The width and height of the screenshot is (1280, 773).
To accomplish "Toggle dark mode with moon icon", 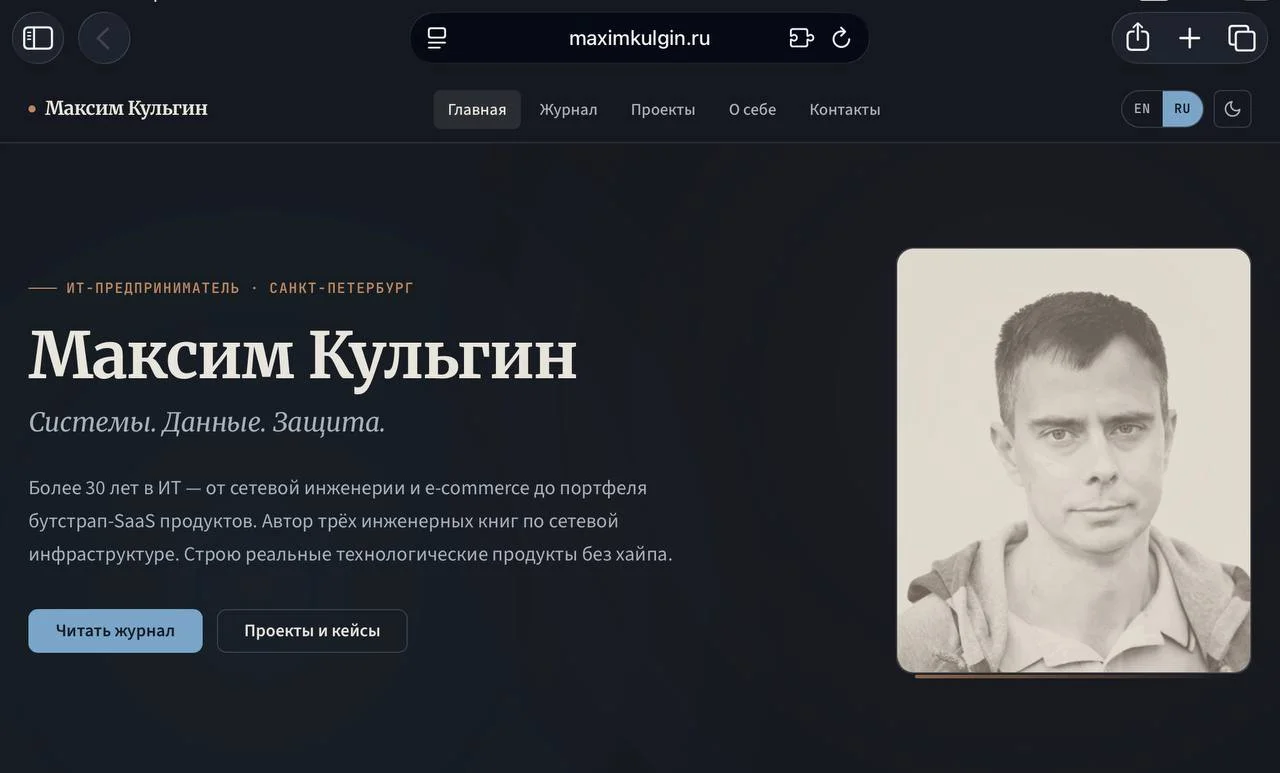I will (1232, 109).
